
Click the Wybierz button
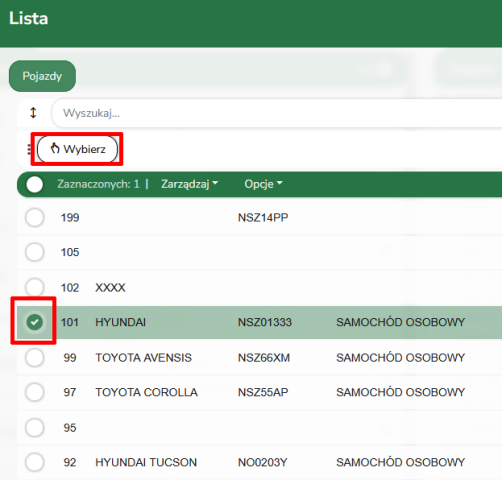(x=77, y=149)
